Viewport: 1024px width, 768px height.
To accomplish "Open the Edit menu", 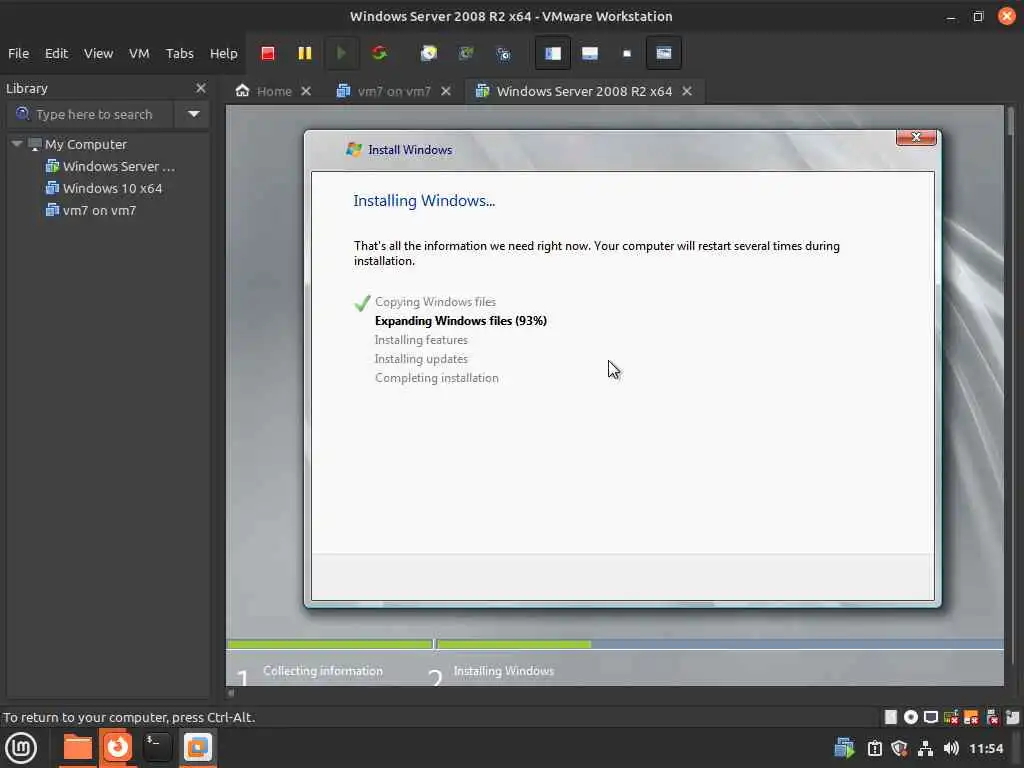I will (56, 54).
